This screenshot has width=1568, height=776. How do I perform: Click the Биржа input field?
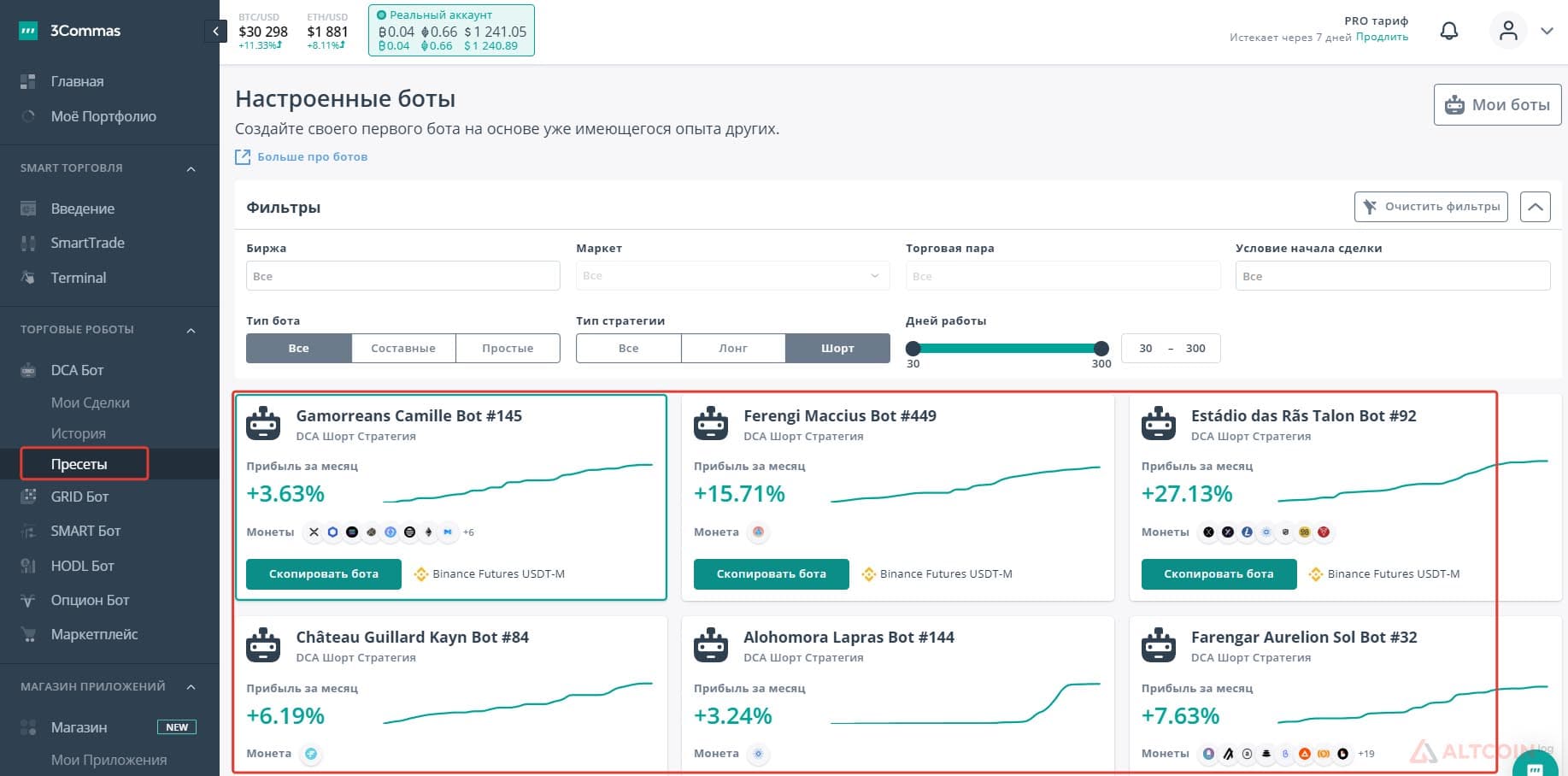coord(403,276)
